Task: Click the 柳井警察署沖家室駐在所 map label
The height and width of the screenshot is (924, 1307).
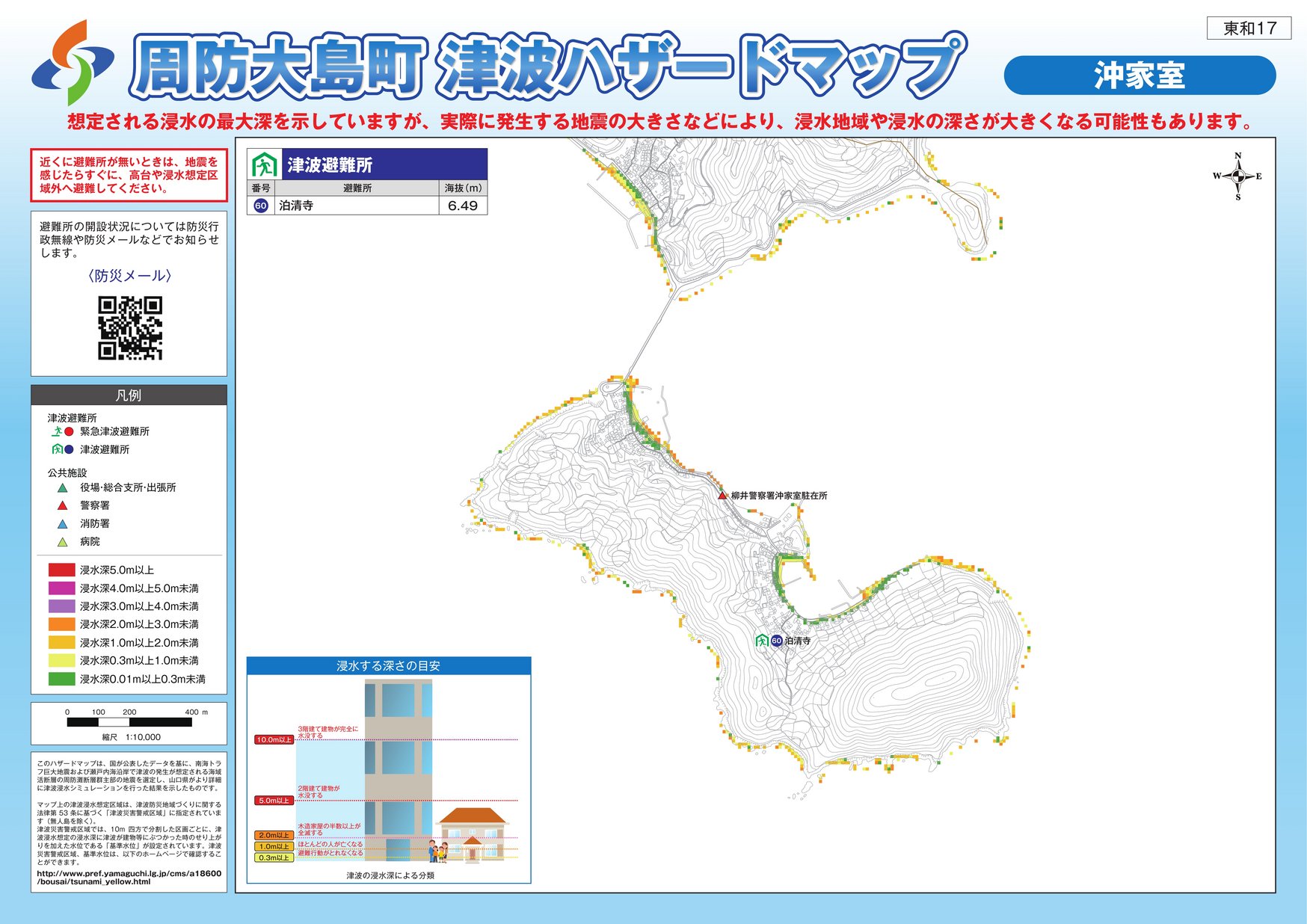Action: (x=779, y=496)
